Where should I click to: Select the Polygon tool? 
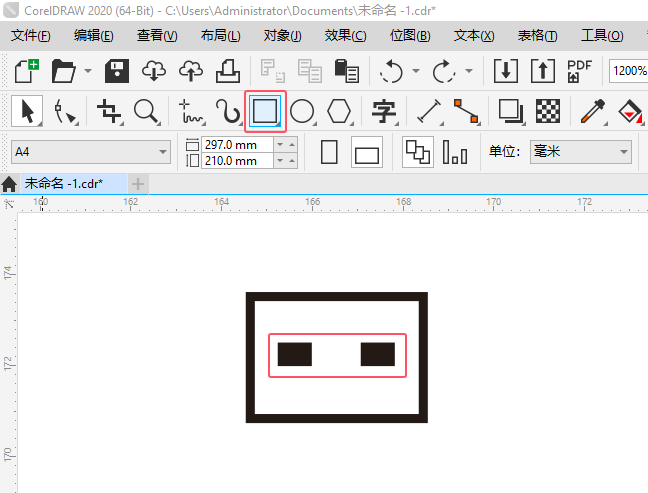pos(339,112)
